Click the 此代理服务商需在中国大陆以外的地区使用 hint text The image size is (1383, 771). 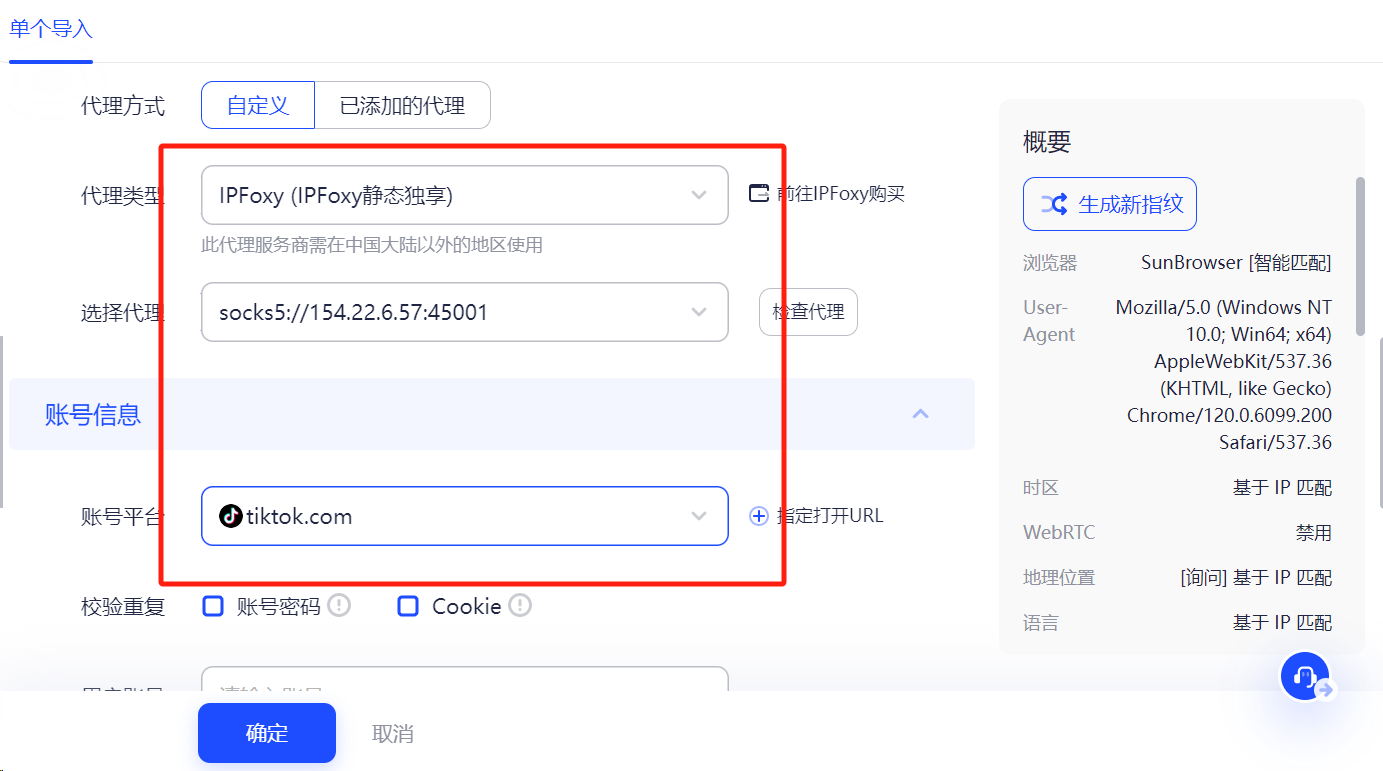(372, 245)
